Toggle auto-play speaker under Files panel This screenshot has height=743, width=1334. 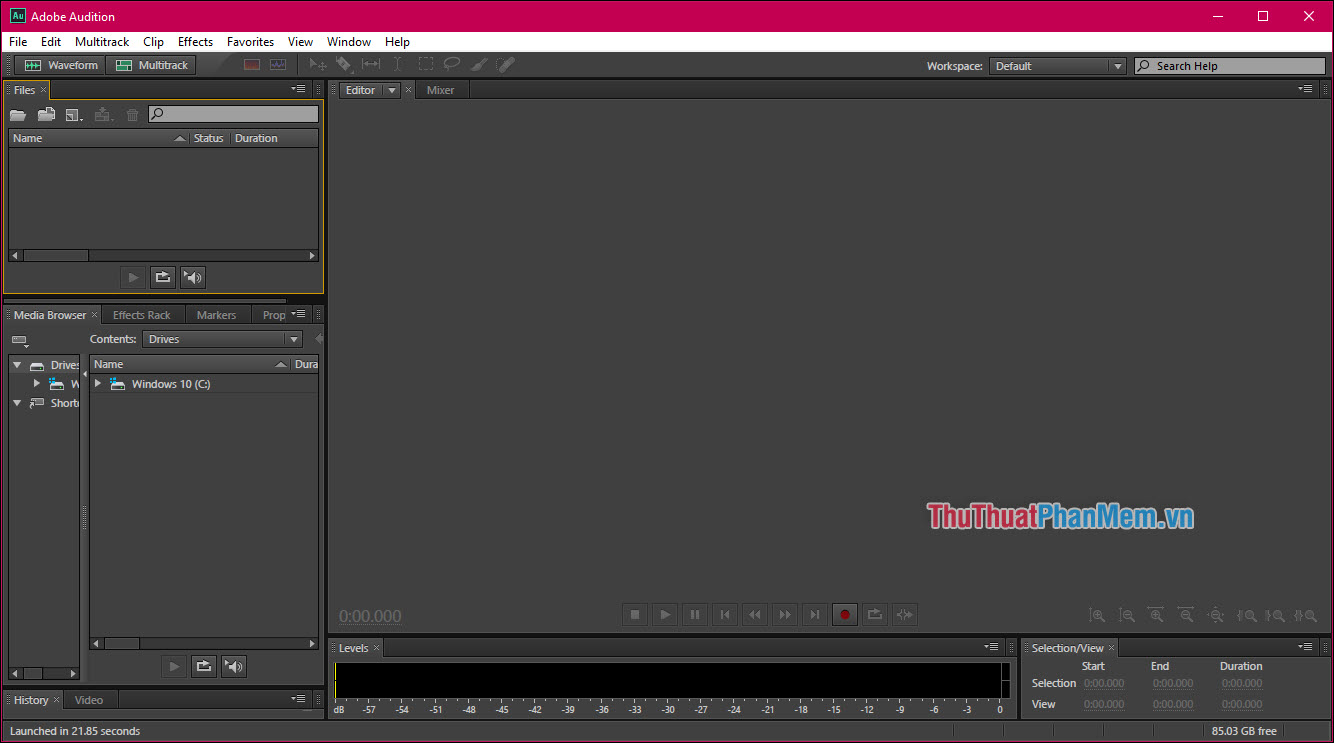pyautogui.click(x=192, y=277)
